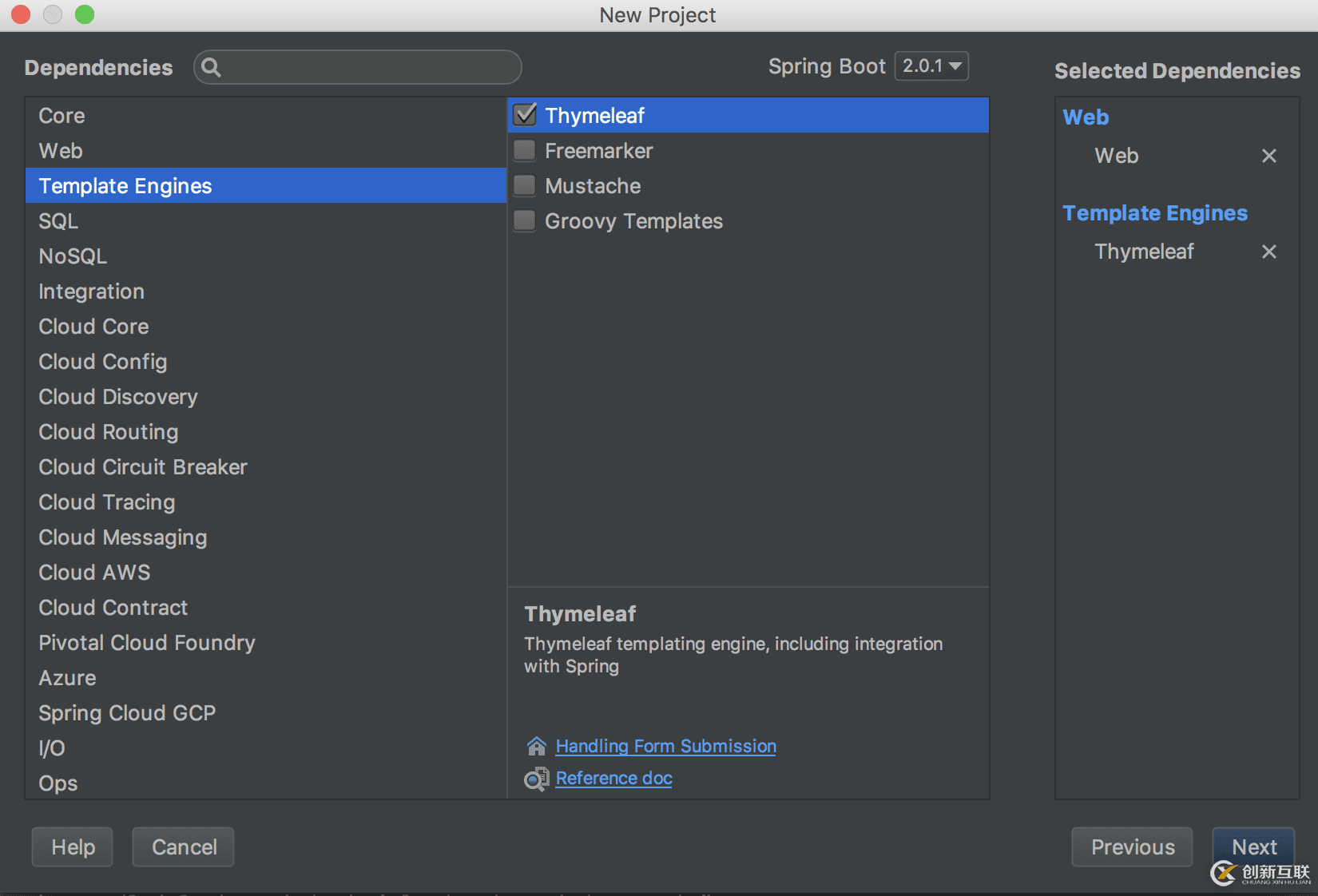Tick the Mustache checkbox
This screenshot has height=896, width=1318.
(525, 185)
